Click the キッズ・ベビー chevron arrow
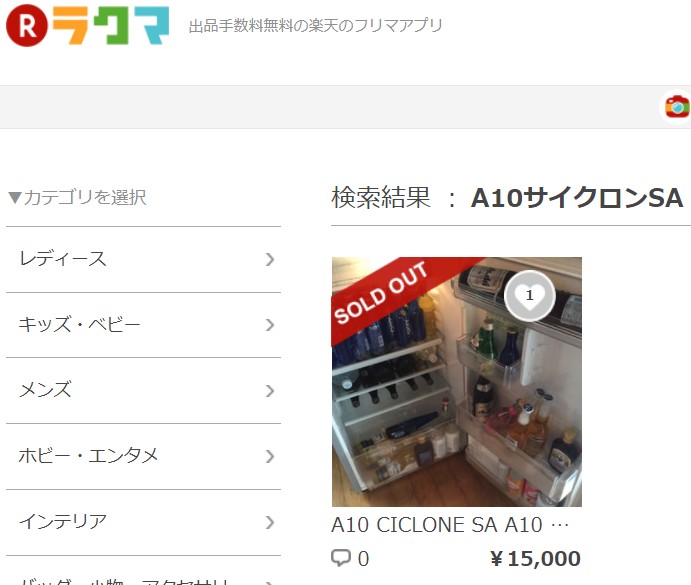 [x=270, y=325]
